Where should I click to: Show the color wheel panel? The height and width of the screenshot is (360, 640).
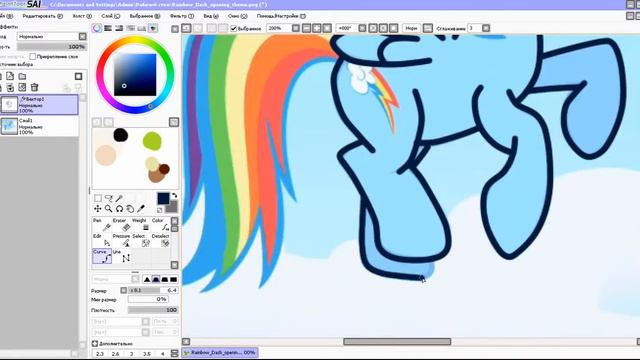(97, 28)
